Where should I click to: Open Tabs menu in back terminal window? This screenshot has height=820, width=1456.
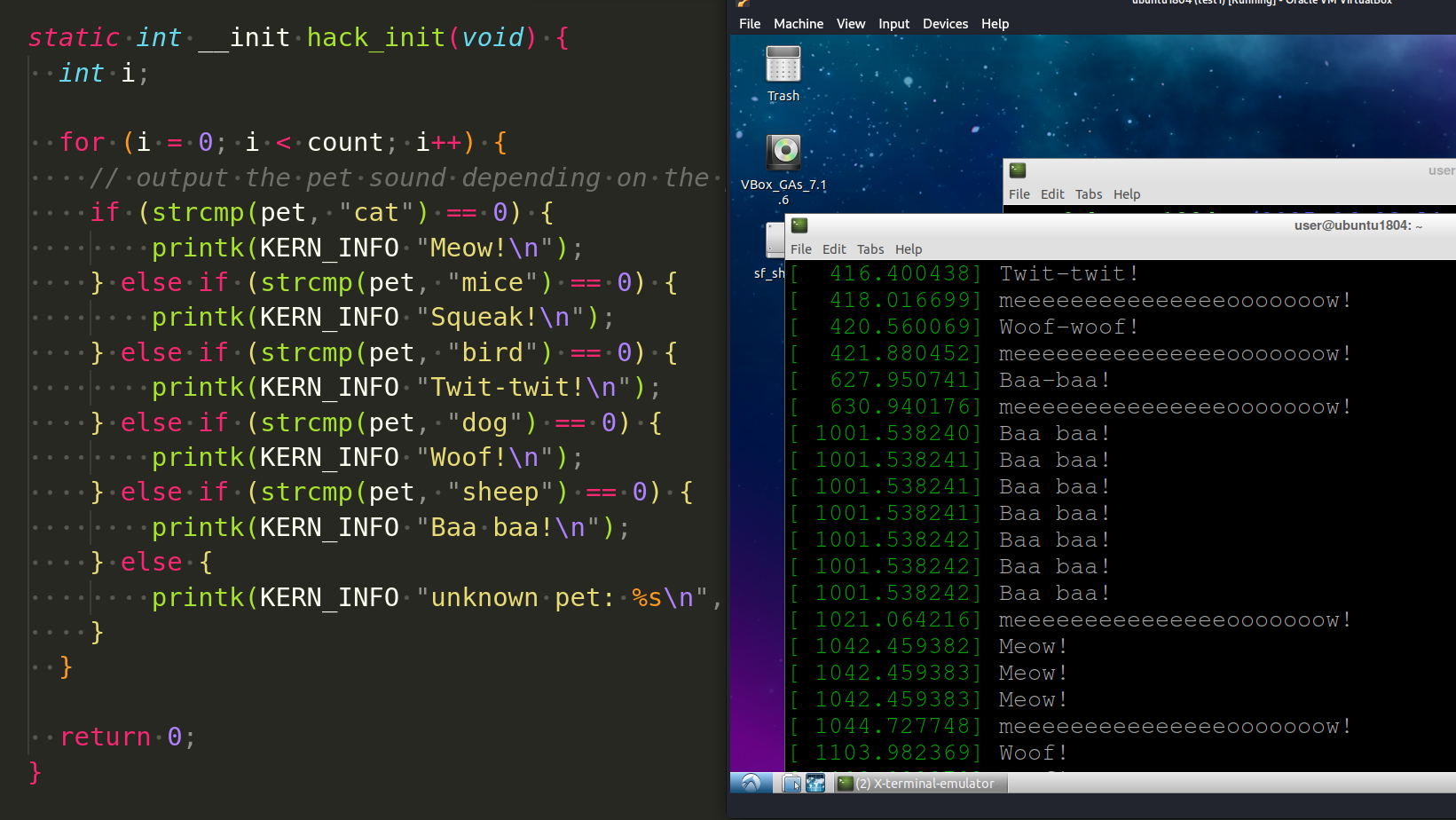[1089, 194]
